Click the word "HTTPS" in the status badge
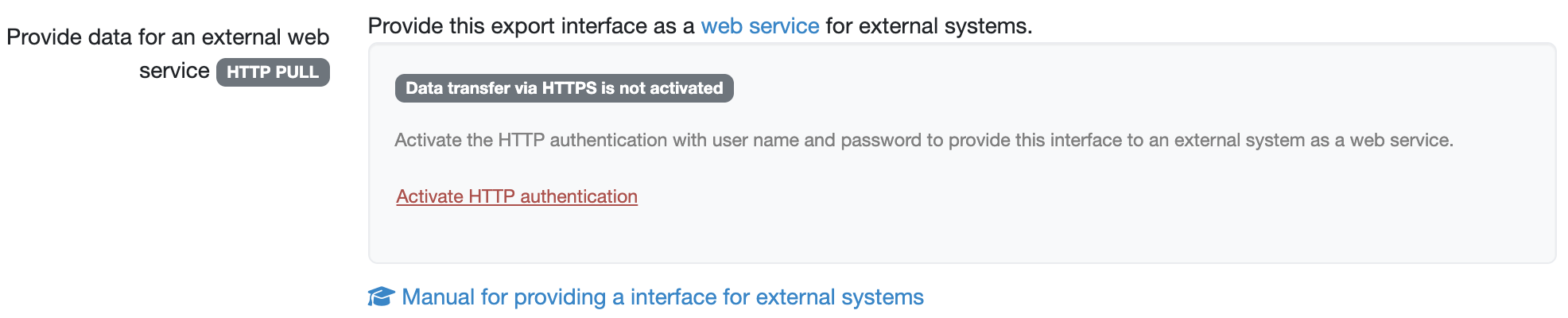This screenshot has width=1568, height=318. pos(569,88)
